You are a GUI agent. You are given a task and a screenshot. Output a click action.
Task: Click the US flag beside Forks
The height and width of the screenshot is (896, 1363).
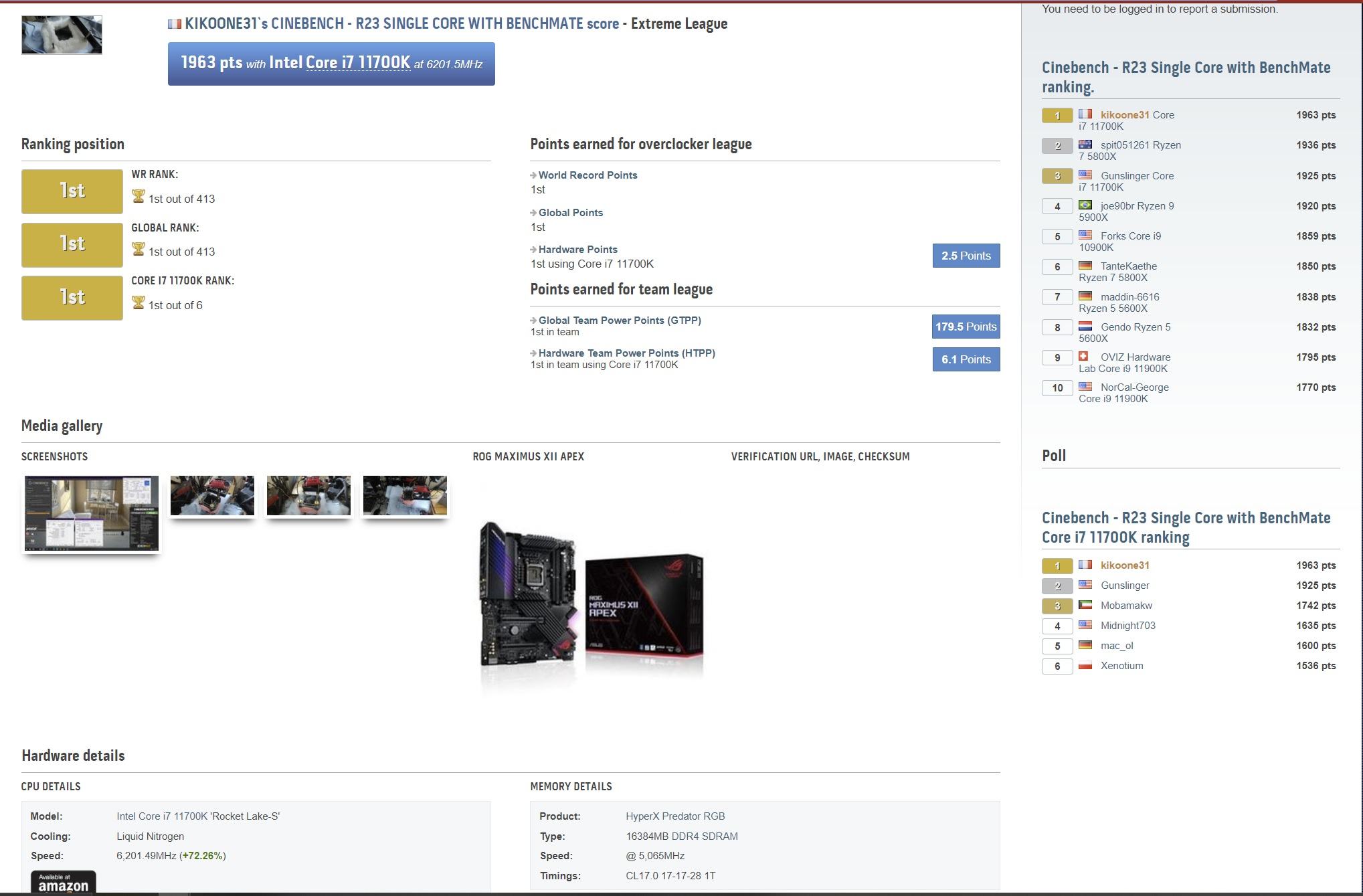[x=1085, y=235]
